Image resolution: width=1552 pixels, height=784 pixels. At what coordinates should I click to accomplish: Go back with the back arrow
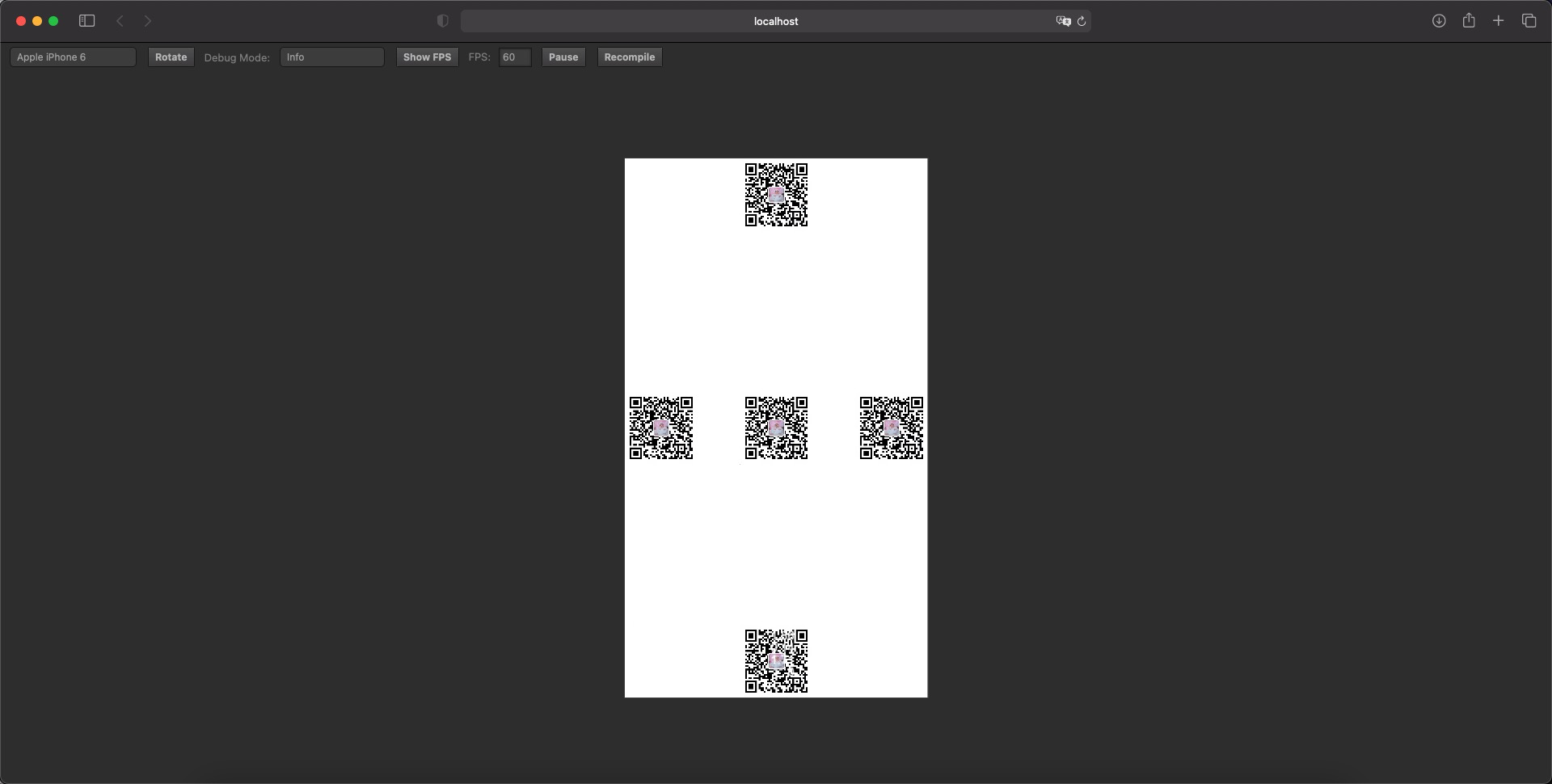(x=120, y=21)
